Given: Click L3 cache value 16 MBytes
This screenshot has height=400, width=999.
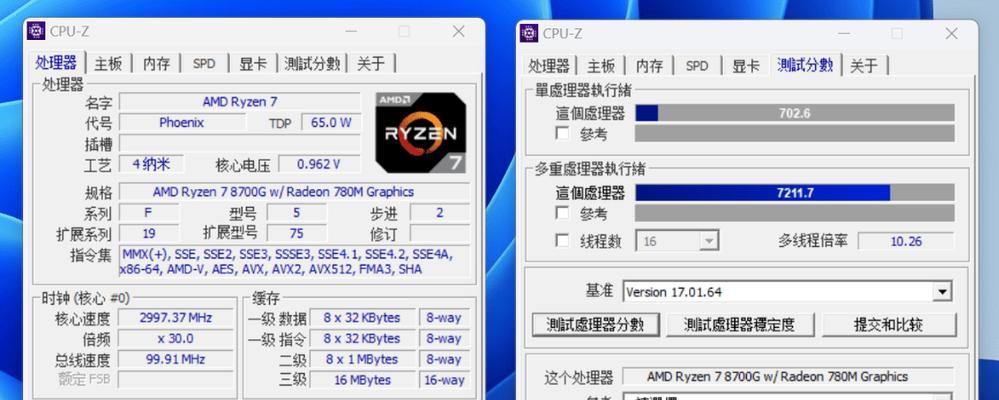Looking at the screenshot, I should (x=363, y=380).
